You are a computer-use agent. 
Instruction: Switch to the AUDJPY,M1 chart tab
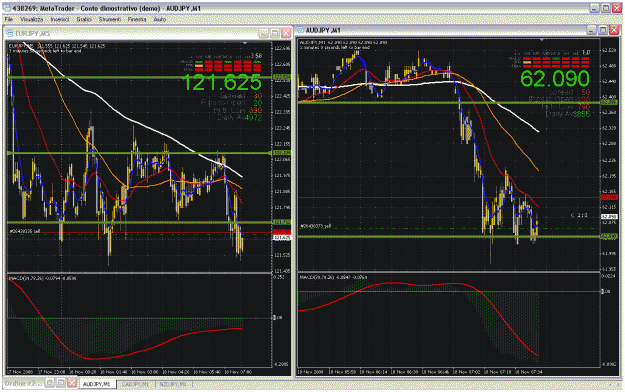(97, 384)
